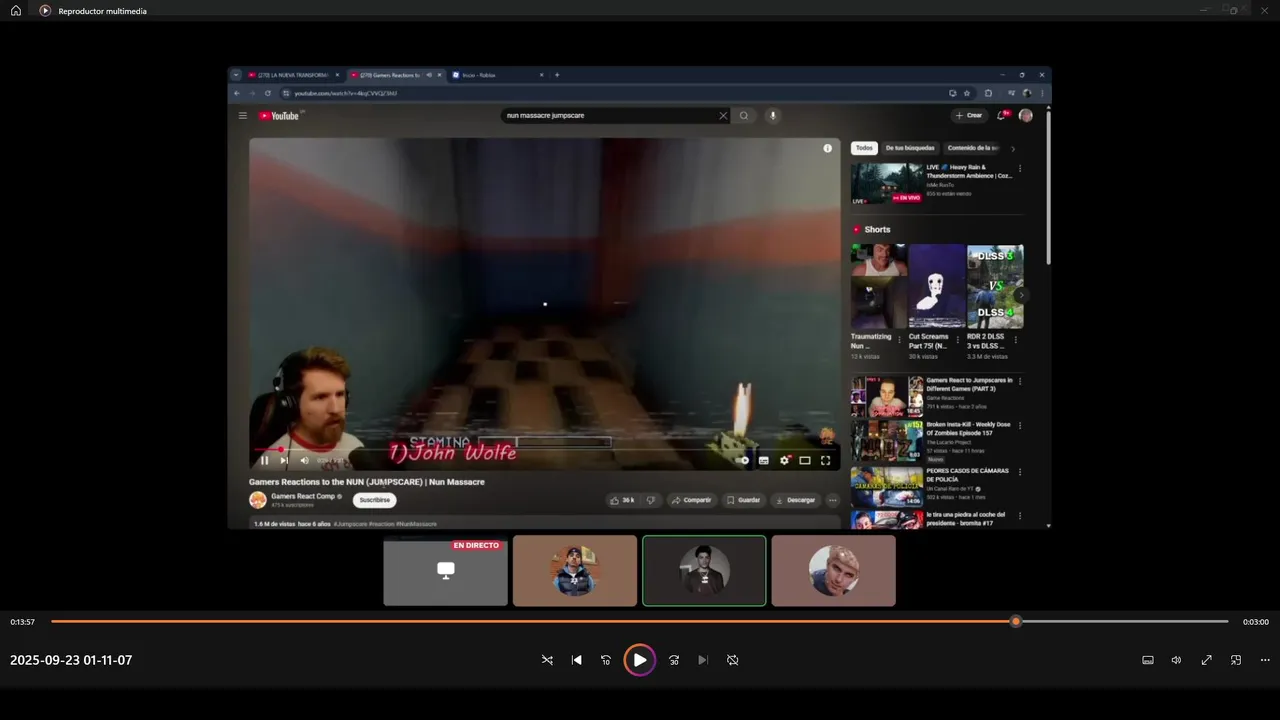This screenshot has height=720, width=1280.
Task: Open the YouTube account avatar menu
Action: point(1025,115)
